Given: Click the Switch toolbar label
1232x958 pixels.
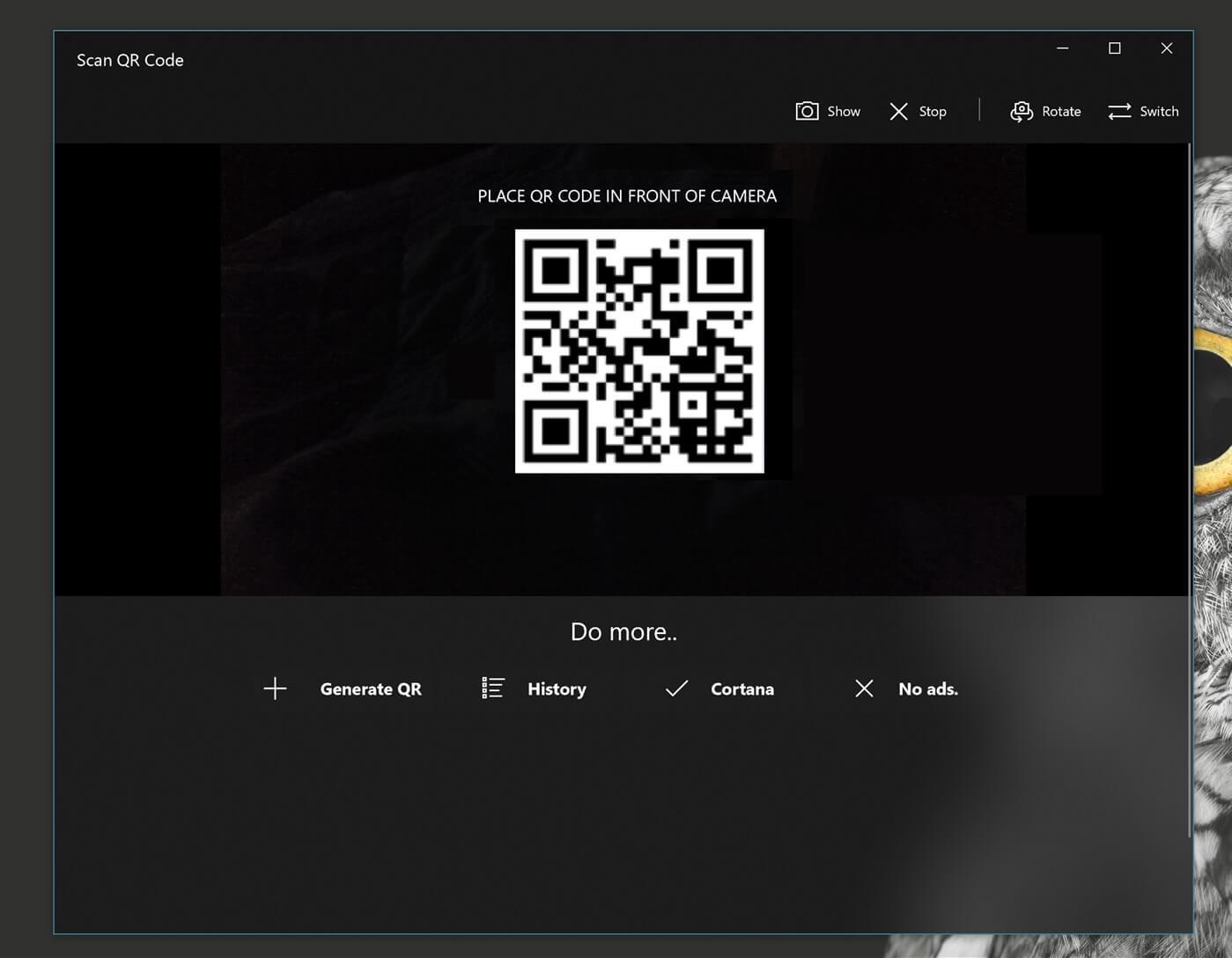Looking at the screenshot, I should click(1159, 111).
